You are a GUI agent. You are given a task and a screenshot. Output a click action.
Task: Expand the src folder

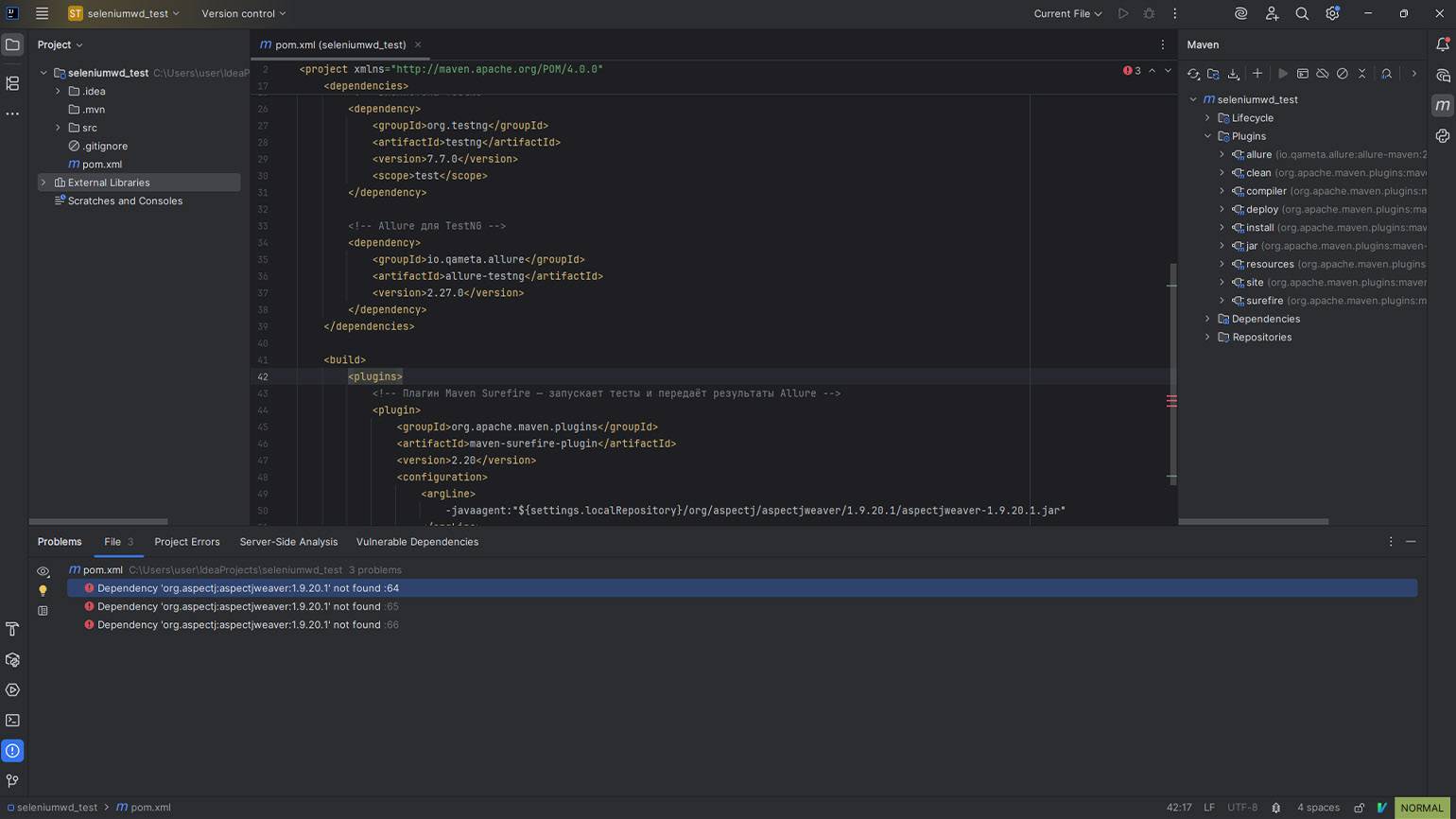point(58,128)
